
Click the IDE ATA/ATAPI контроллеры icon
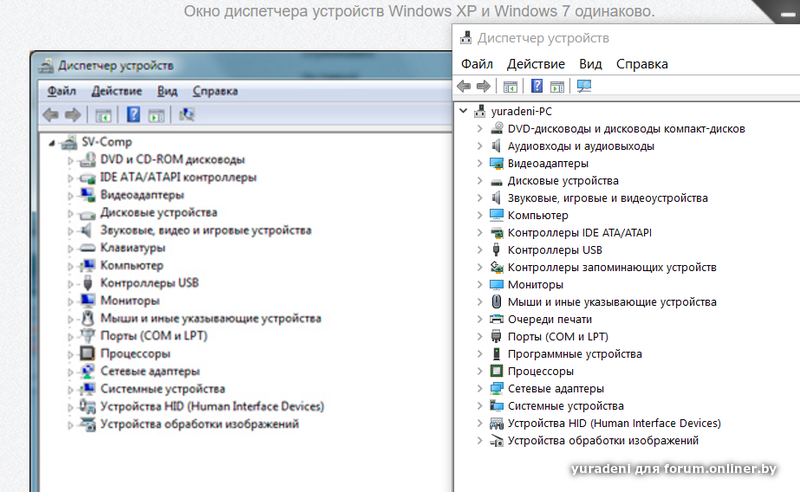88,178
